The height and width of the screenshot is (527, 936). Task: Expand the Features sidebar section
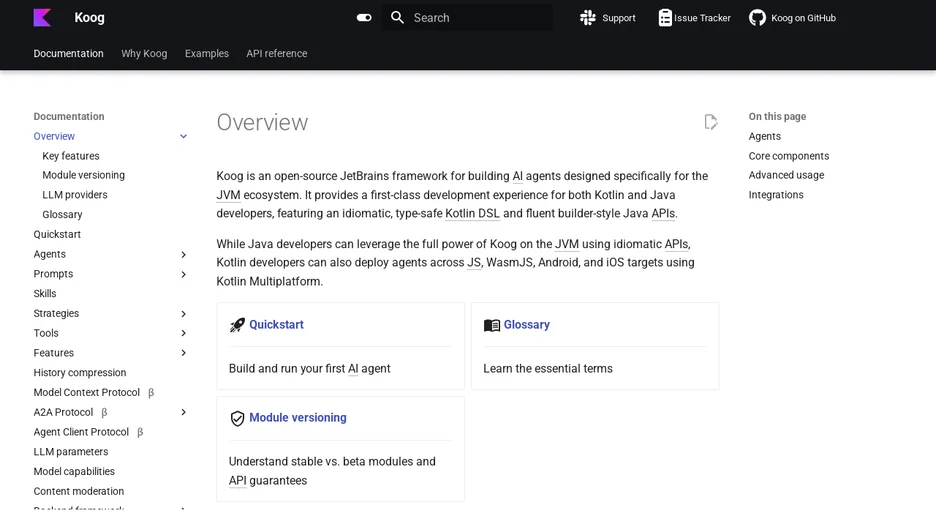click(x=183, y=353)
